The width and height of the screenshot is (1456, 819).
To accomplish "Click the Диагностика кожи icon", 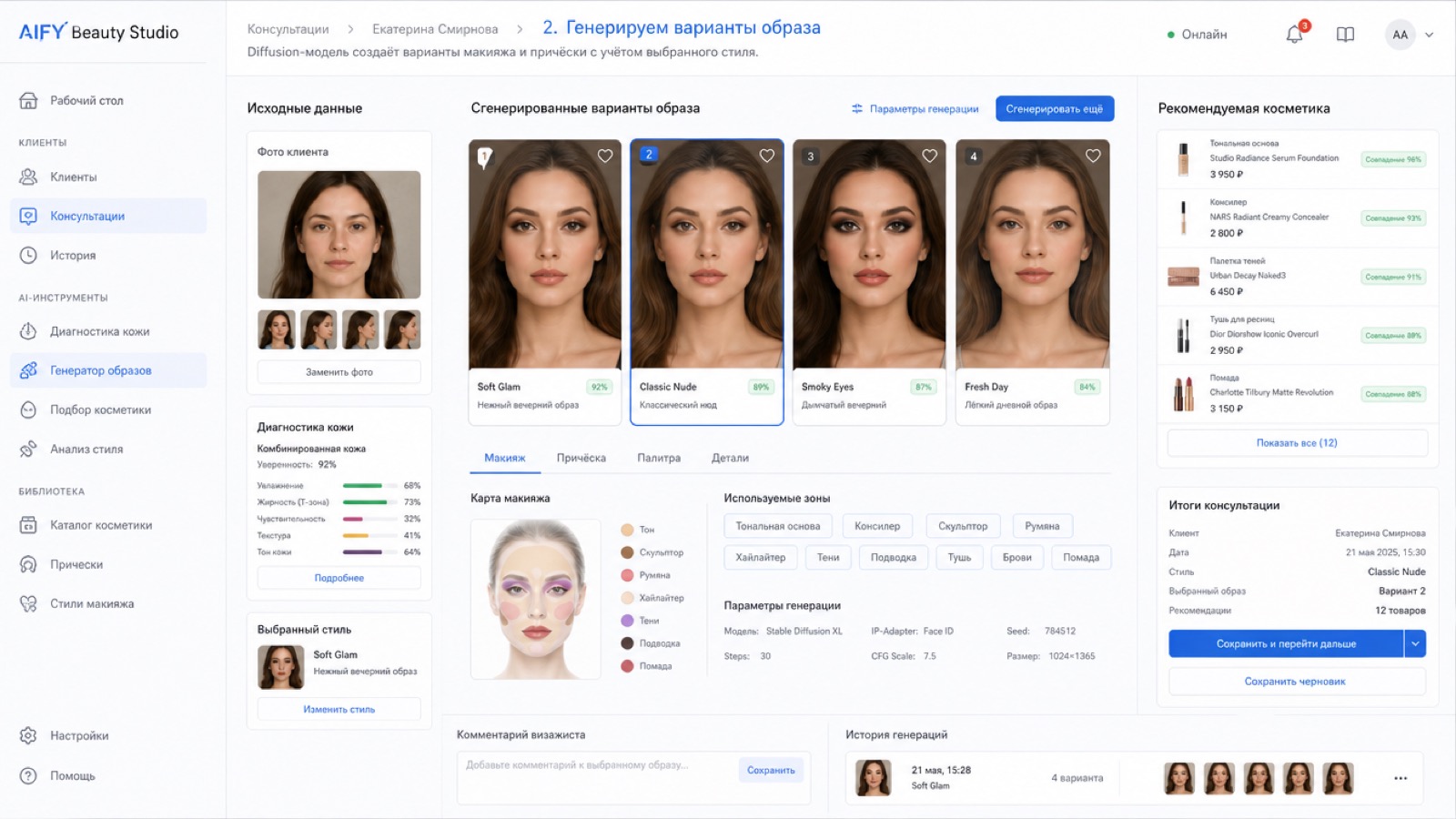I will coord(28,331).
